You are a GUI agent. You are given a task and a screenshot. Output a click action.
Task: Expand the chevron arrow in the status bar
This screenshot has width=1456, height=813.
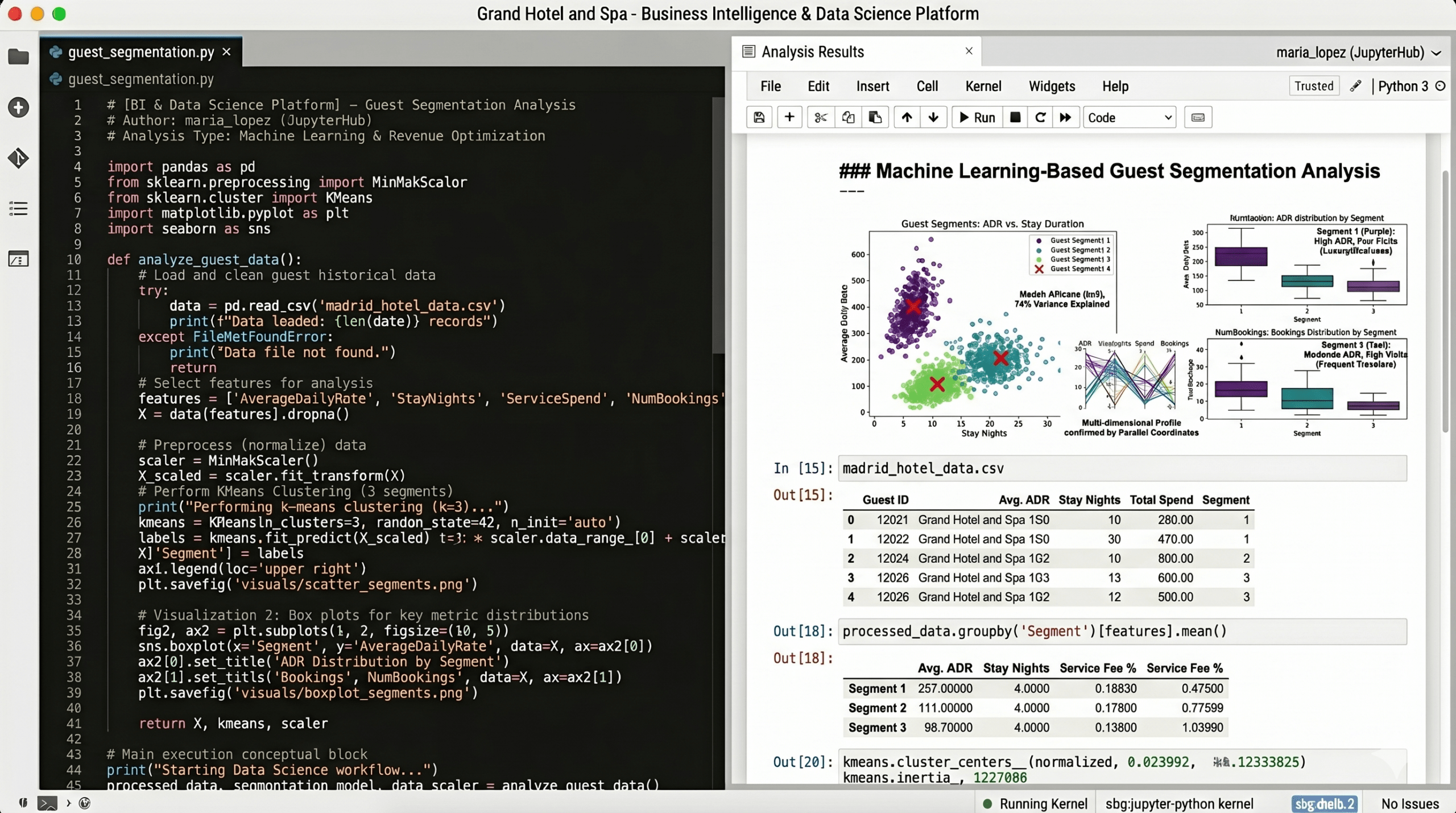tap(68, 803)
